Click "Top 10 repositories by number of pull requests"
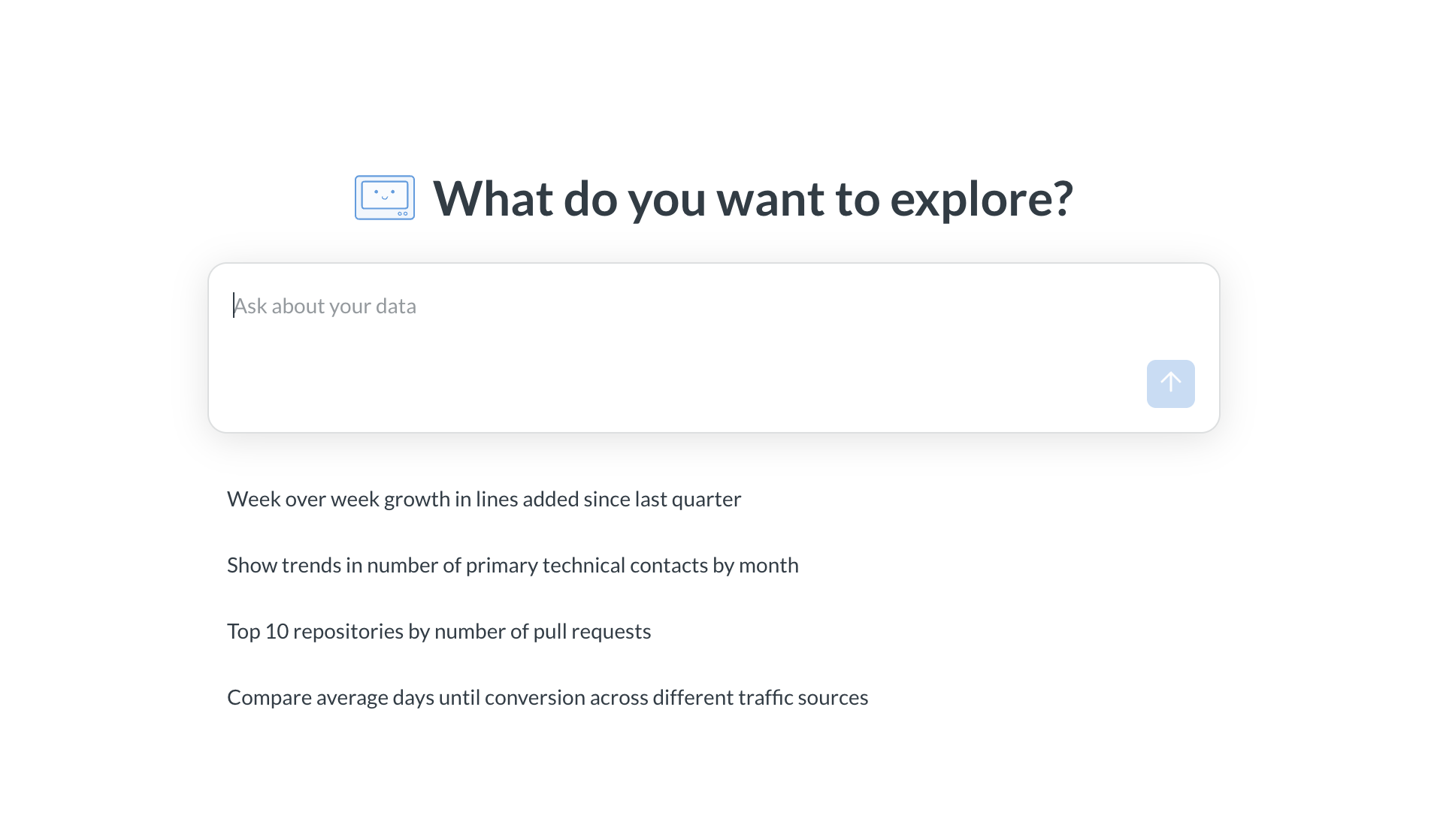 click(439, 632)
